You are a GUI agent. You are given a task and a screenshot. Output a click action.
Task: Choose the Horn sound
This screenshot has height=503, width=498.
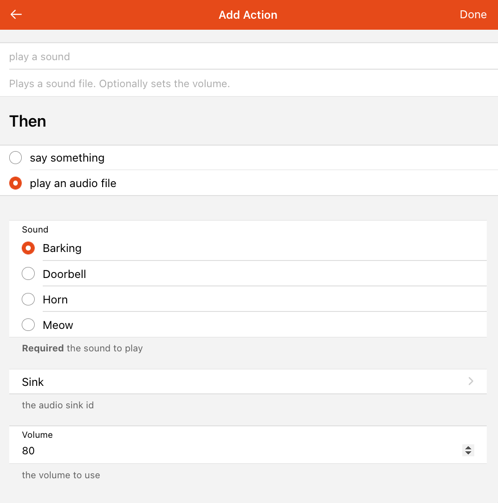click(28, 299)
